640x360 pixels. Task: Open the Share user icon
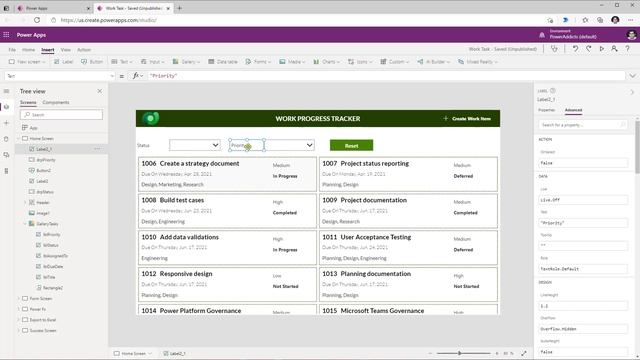click(x=614, y=49)
